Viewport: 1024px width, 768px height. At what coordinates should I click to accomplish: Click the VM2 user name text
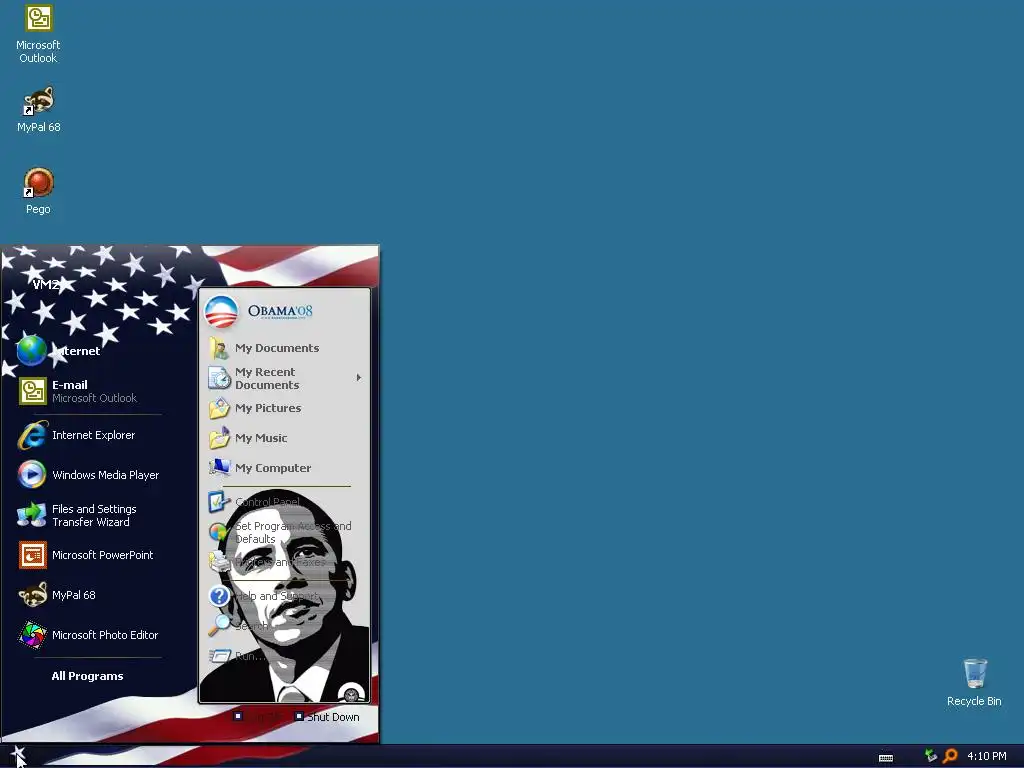pos(46,285)
